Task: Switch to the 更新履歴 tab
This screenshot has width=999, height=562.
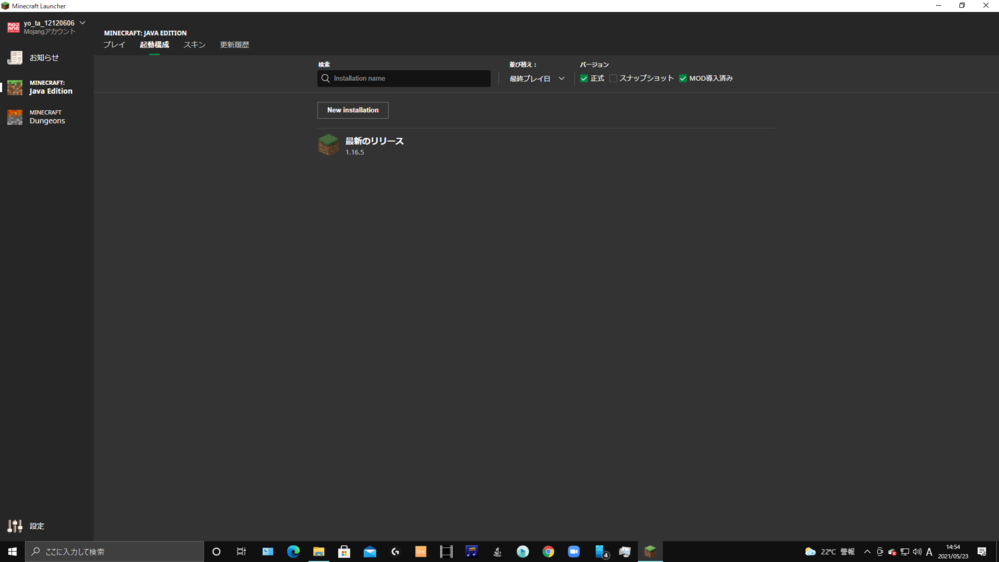Action: click(234, 45)
